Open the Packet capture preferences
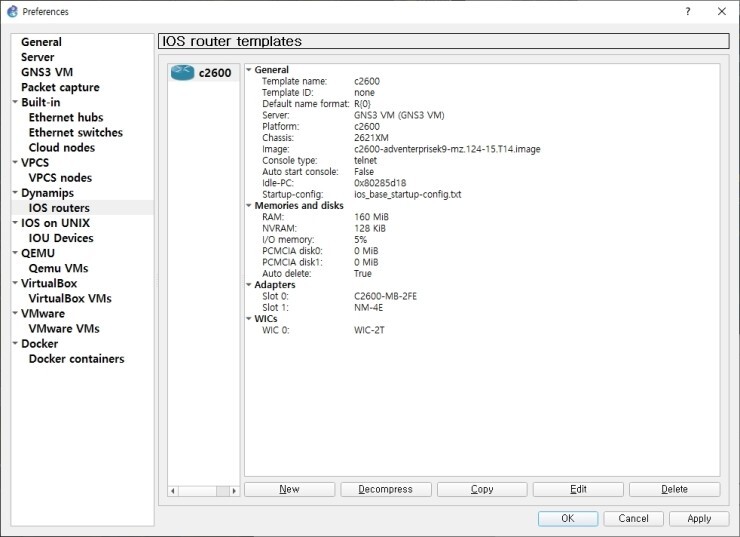The height and width of the screenshot is (537, 740). tap(60, 87)
